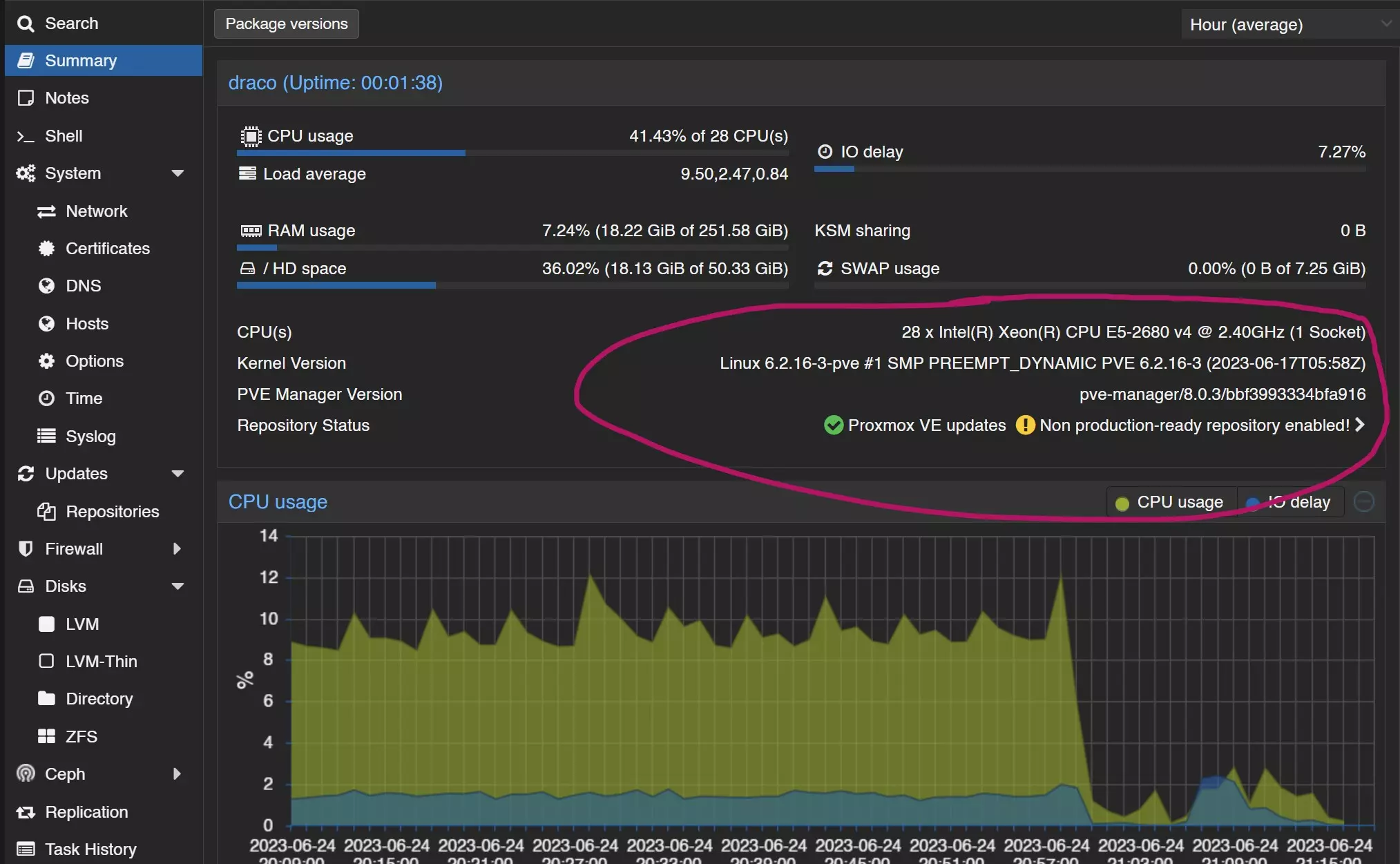The image size is (1400, 864).
Task: Click the green Proxmox VE updates checkmark
Action: coord(834,425)
